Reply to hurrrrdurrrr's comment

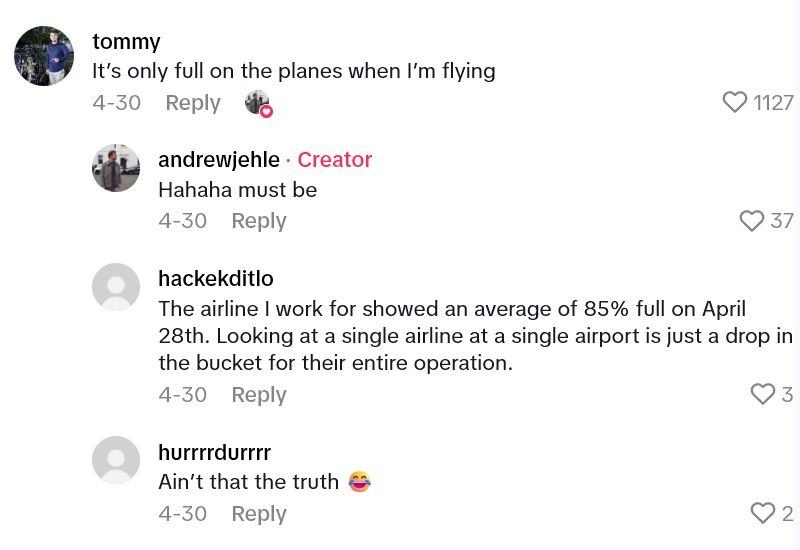[259, 514]
